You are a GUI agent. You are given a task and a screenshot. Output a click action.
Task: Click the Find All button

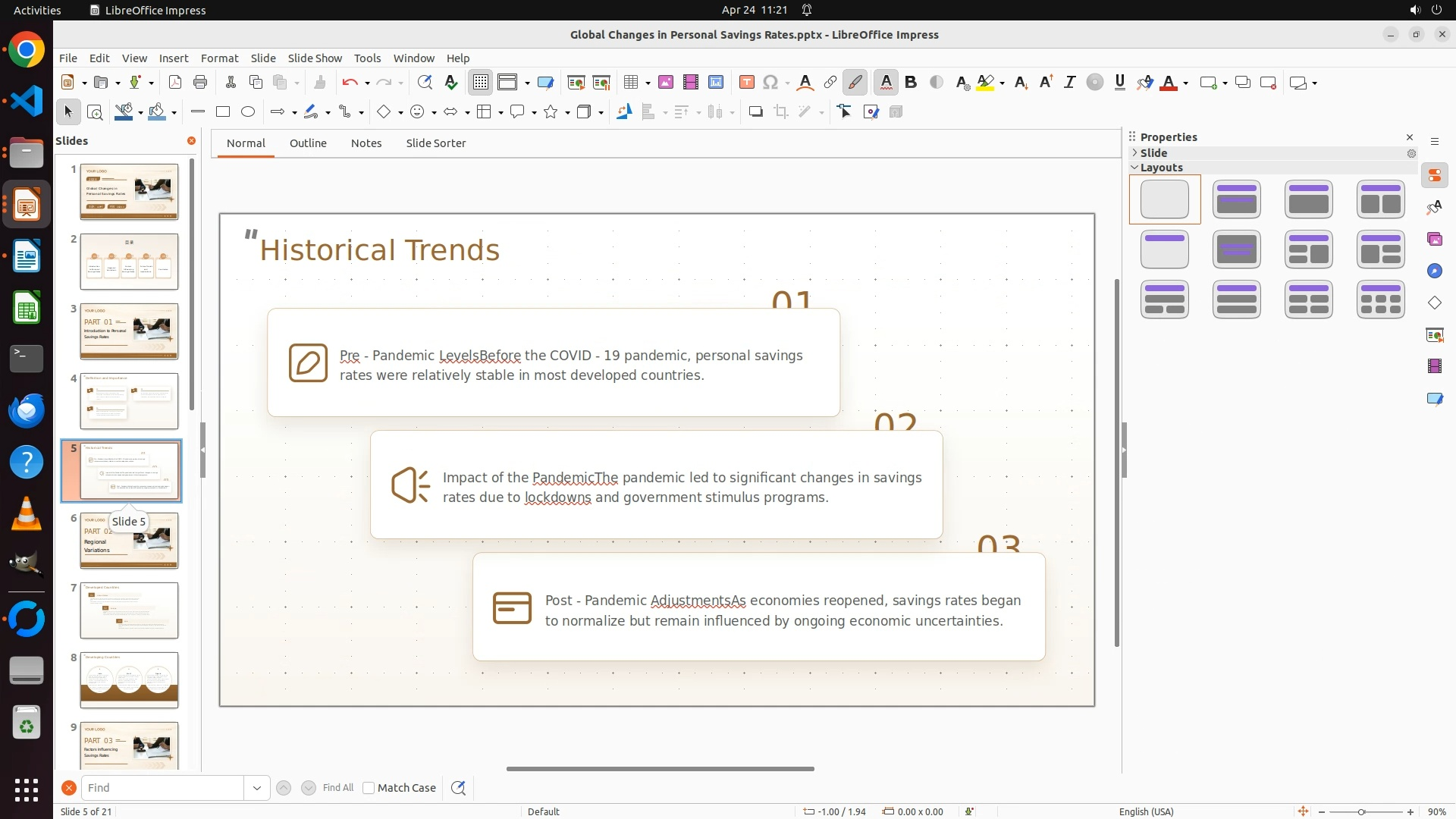pos(337,788)
